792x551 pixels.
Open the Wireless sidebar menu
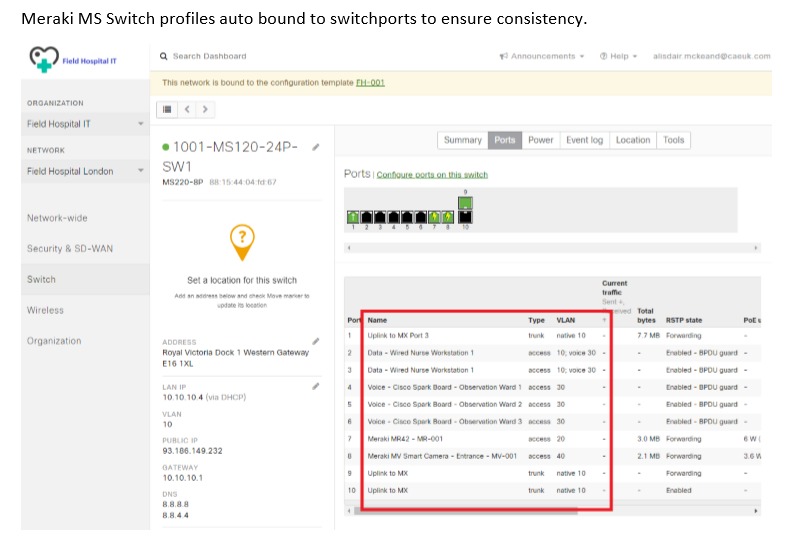coord(45,310)
